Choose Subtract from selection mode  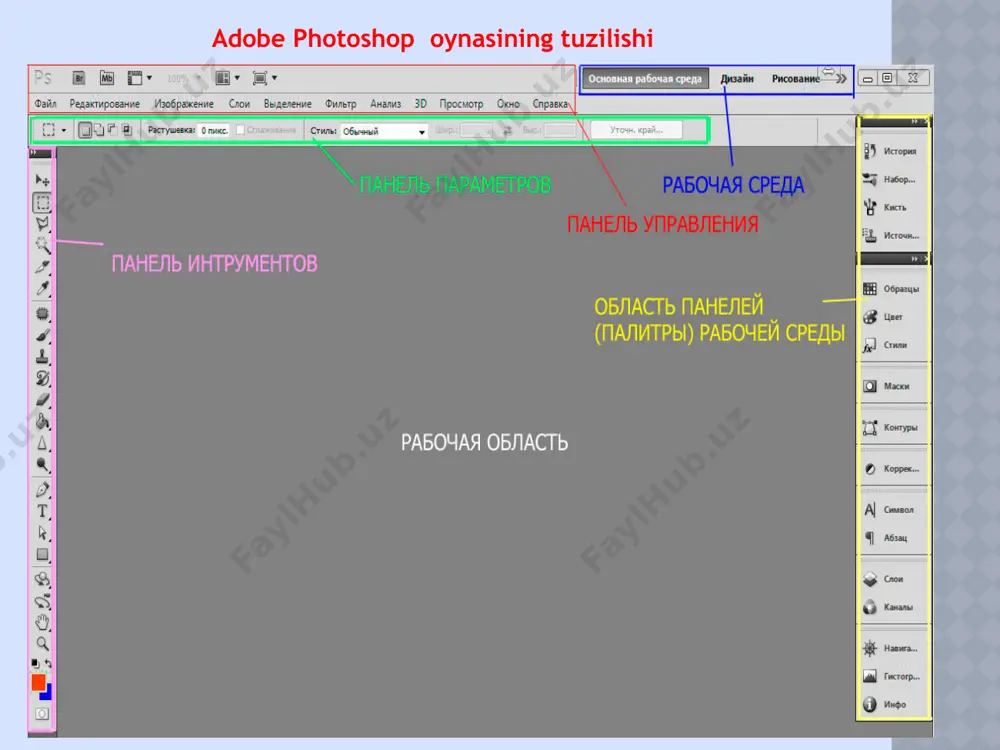(112, 130)
